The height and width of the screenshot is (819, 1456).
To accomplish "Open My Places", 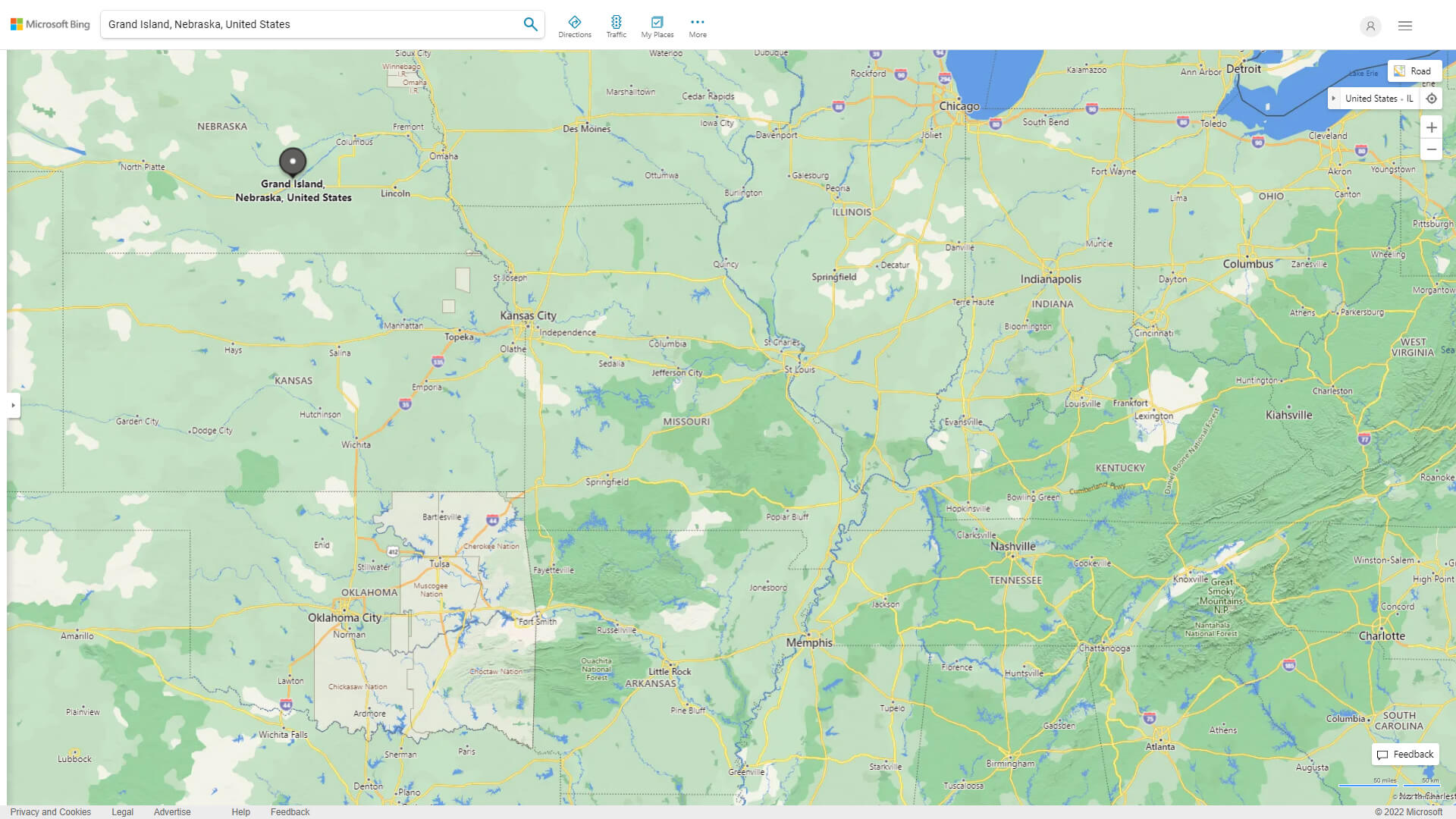I will pos(657,24).
